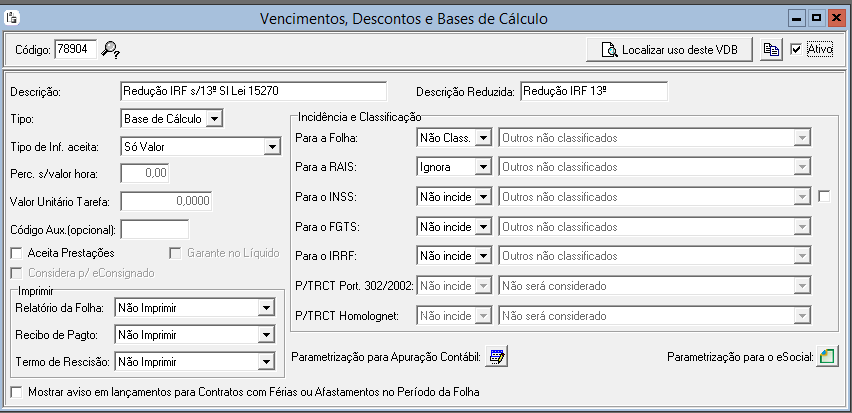Open Parametrização para Apuração Contábil icon
The width and height of the screenshot is (852, 413).
click(498, 356)
